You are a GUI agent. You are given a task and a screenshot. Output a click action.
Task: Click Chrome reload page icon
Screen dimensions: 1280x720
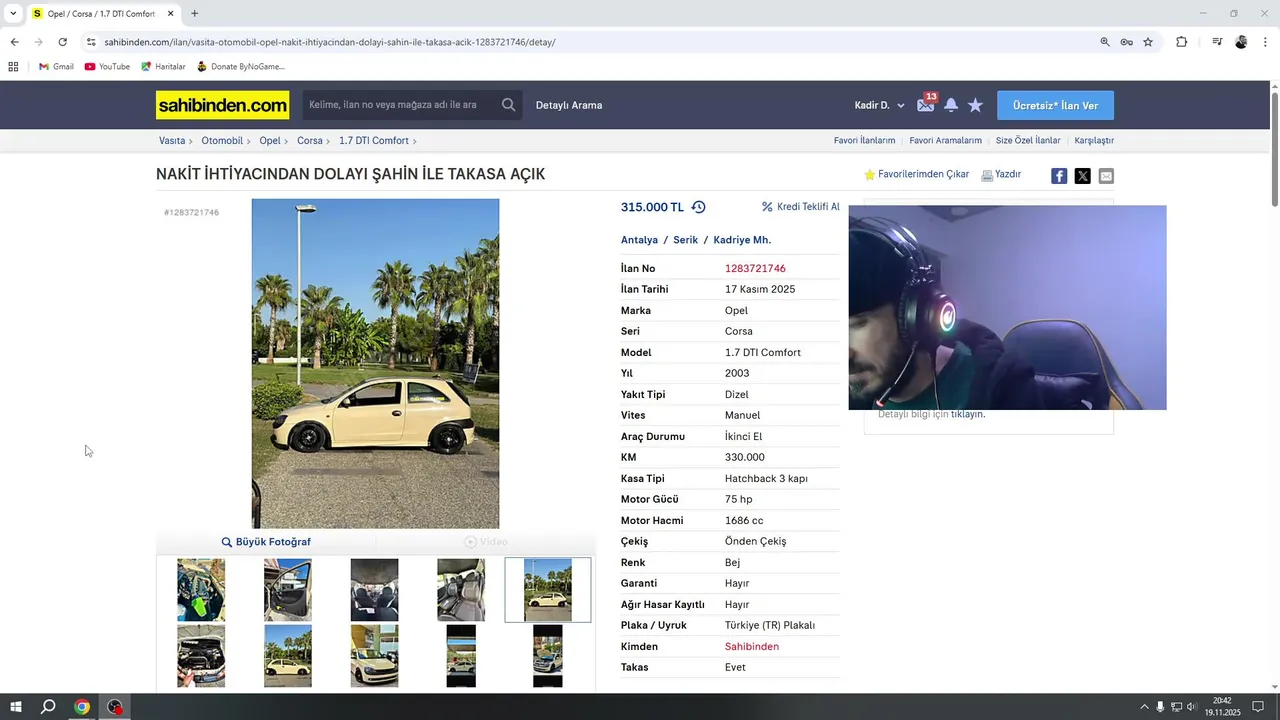tap(62, 42)
